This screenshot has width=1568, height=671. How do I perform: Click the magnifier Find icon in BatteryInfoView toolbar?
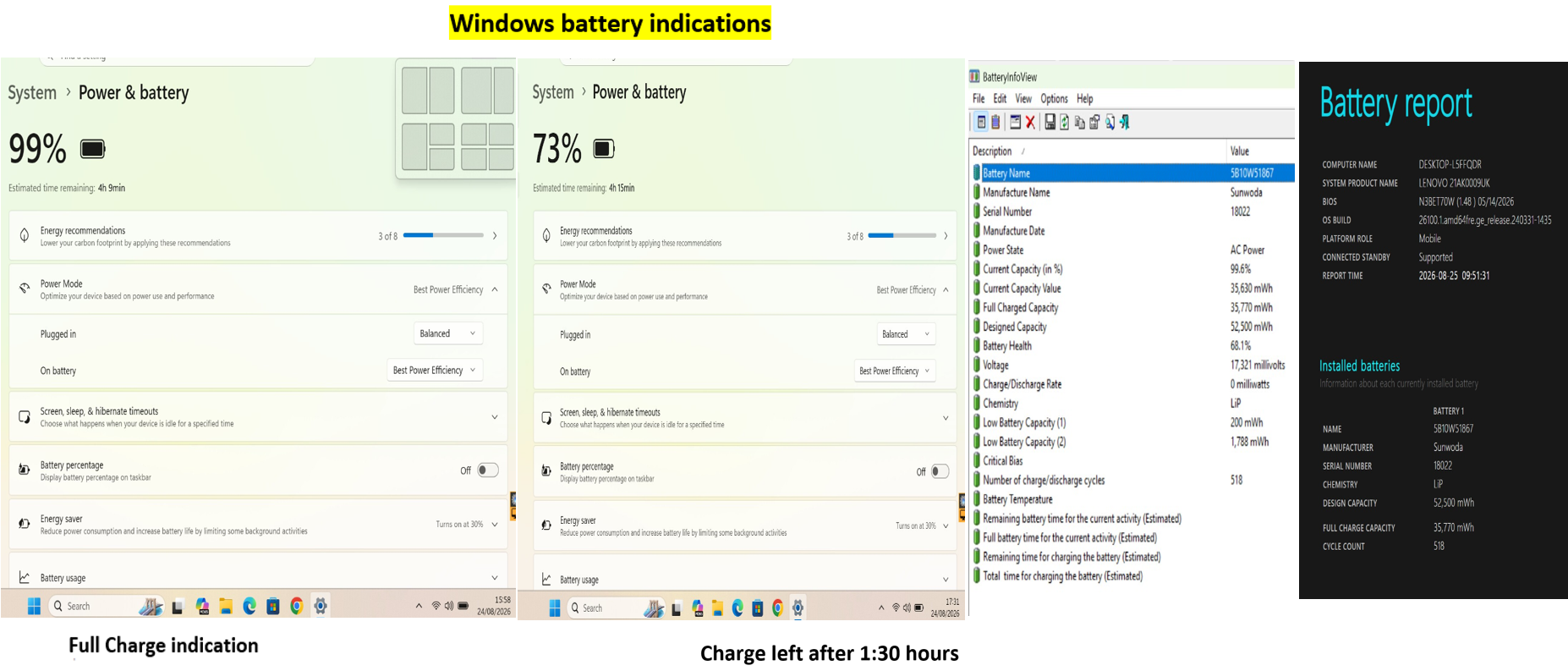[1110, 122]
